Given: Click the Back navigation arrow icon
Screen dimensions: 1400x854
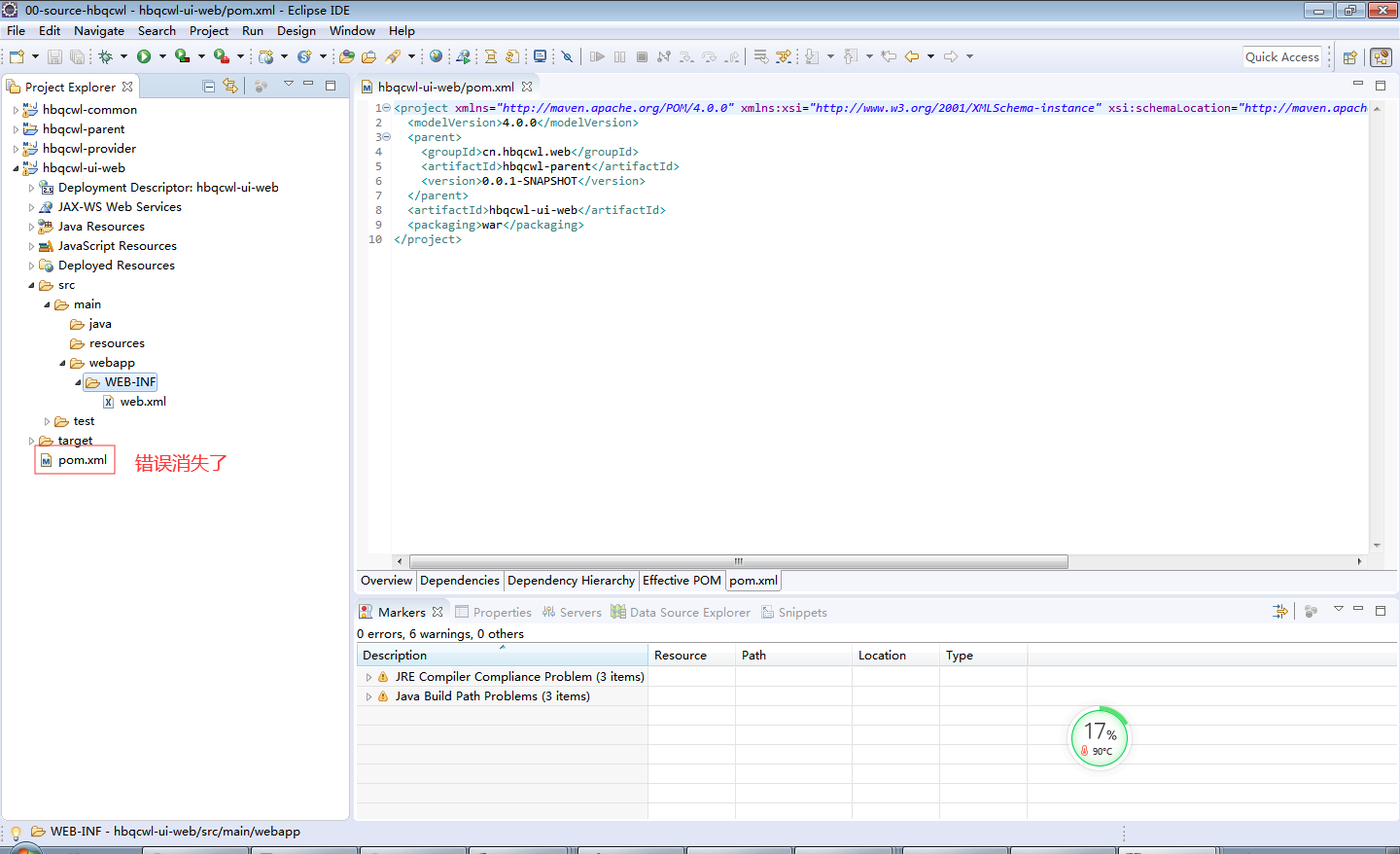Looking at the screenshot, I should [912, 56].
